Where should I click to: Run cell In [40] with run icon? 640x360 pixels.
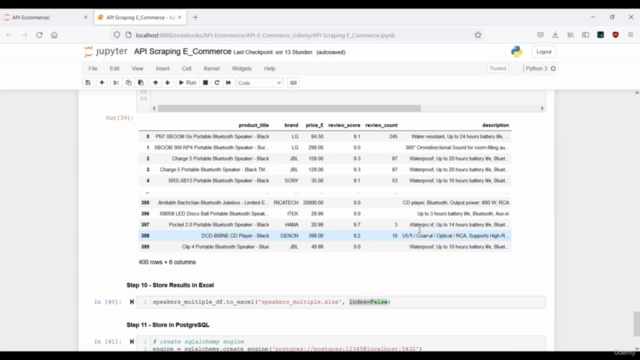tap(132, 302)
